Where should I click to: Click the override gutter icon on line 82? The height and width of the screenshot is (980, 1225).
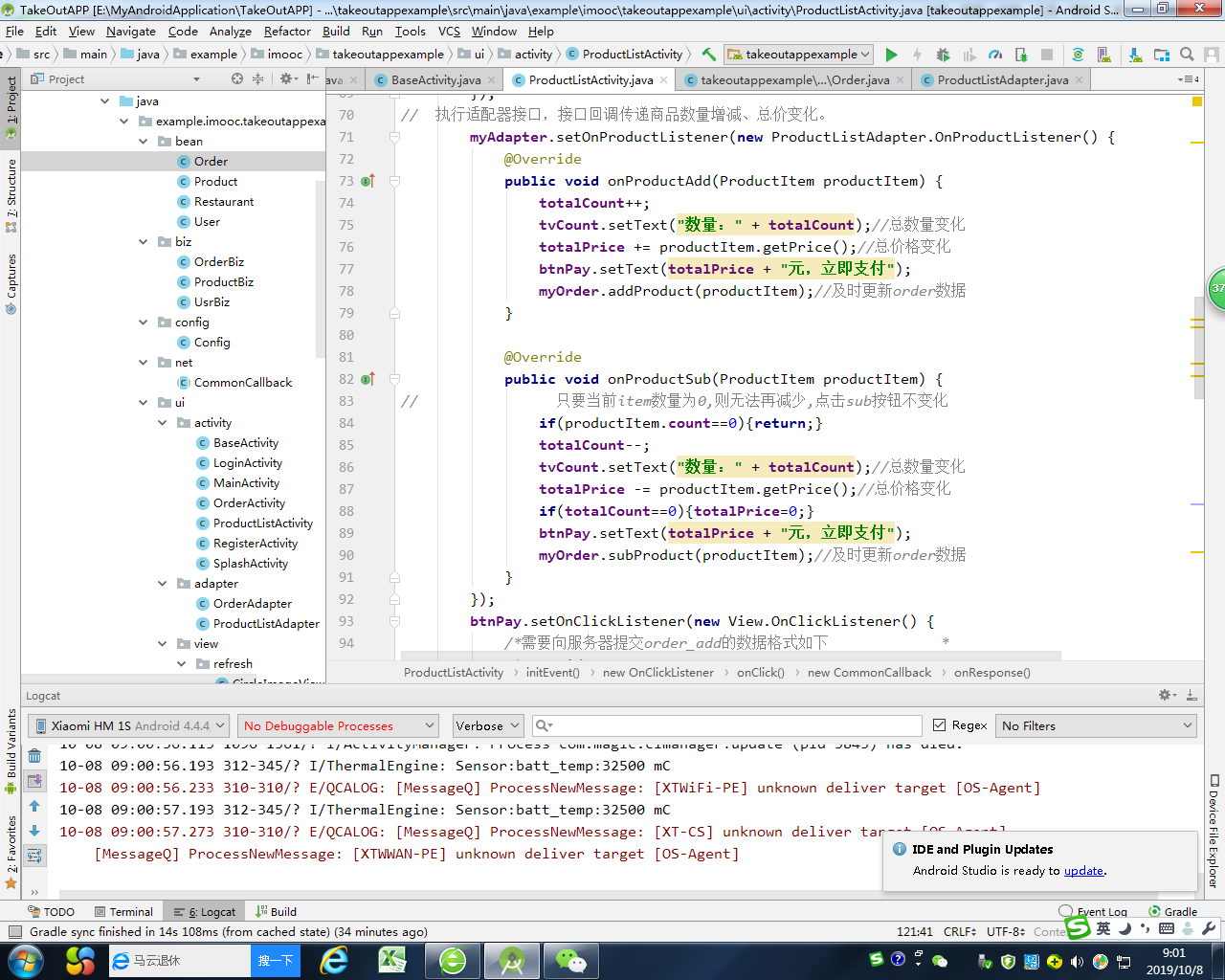368,379
